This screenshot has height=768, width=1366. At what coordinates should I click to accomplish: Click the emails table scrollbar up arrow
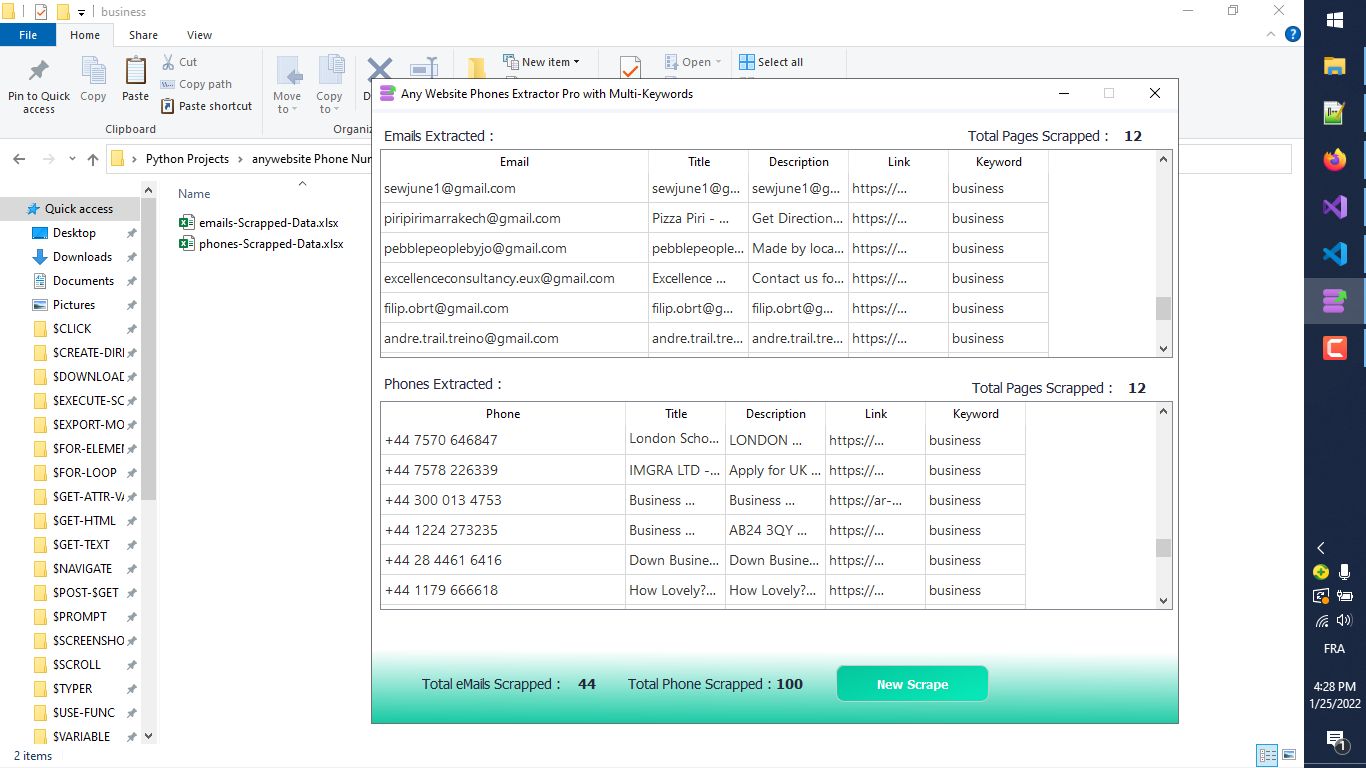1163,159
